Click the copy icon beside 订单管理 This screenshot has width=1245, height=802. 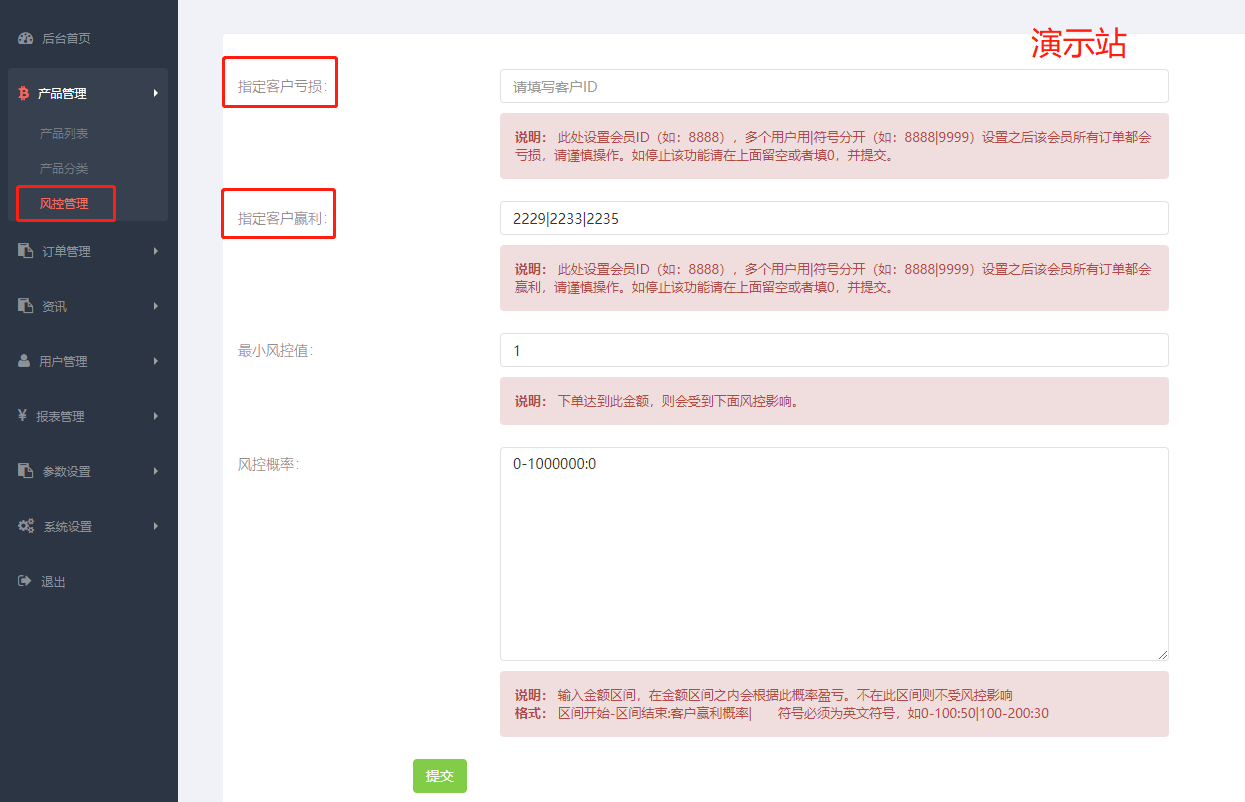pyautogui.click(x=25, y=251)
